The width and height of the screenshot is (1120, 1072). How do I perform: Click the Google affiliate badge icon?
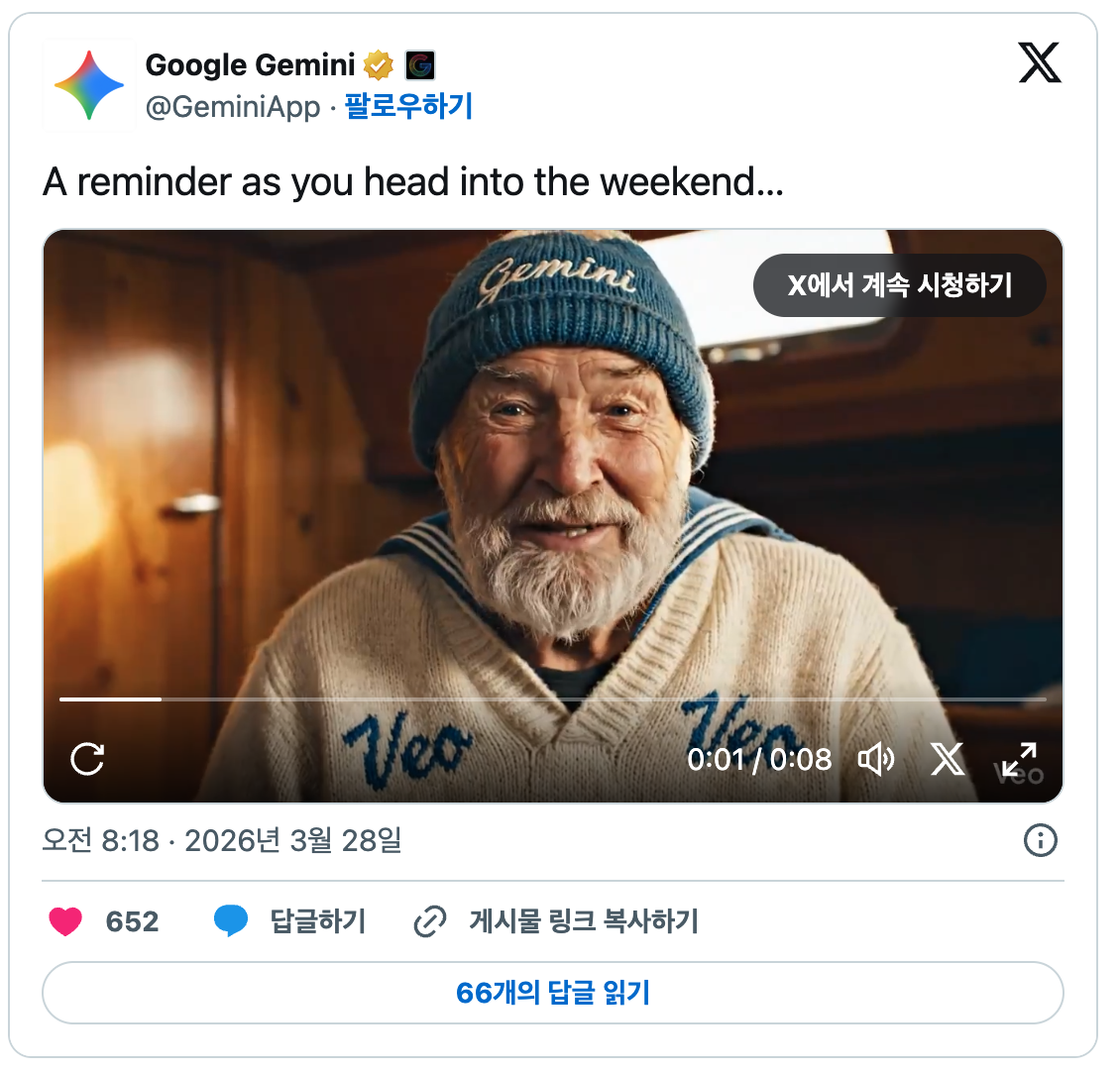click(420, 65)
